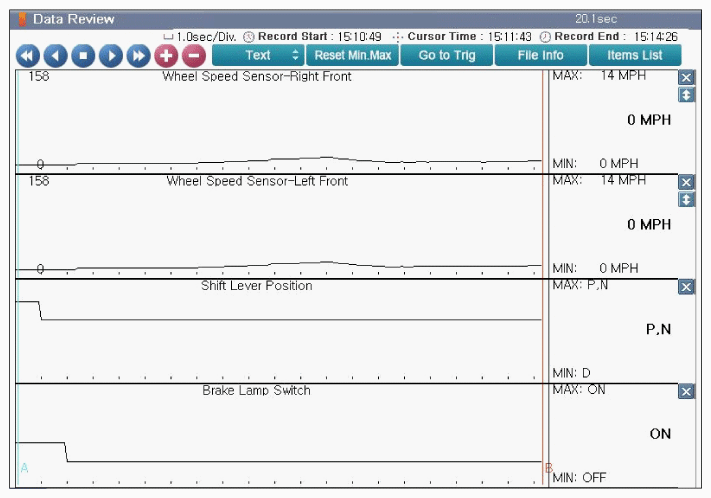Stop playback with the square button

[x=83, y=56]
